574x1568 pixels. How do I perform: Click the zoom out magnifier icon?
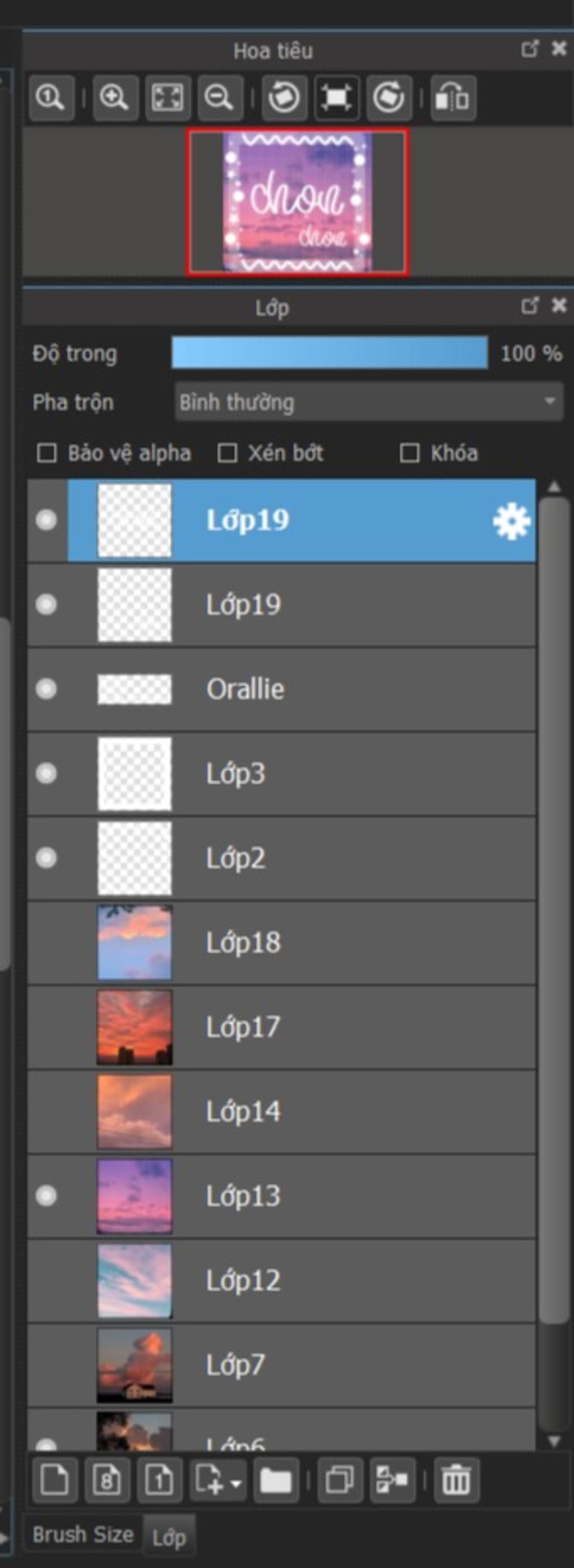(x=220, y=98)
